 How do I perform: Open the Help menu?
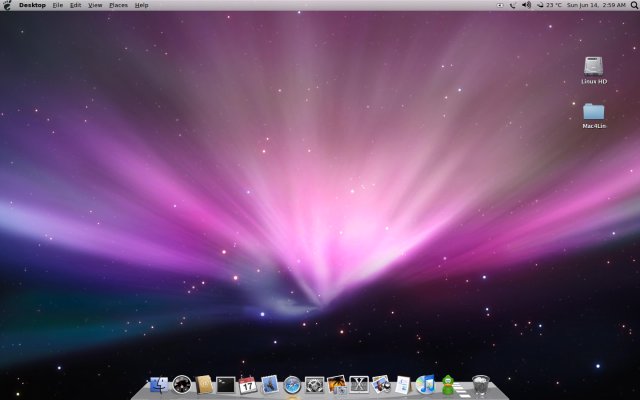click(141, 5)
